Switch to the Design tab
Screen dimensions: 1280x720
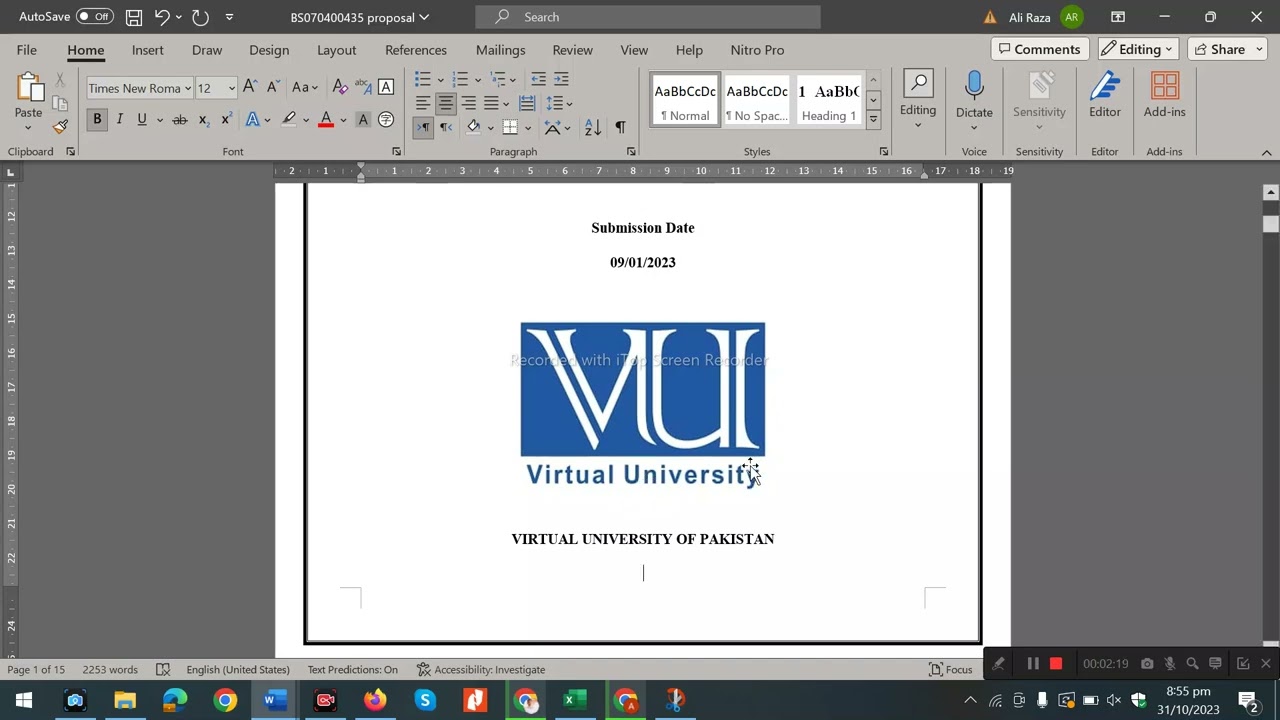269,50
